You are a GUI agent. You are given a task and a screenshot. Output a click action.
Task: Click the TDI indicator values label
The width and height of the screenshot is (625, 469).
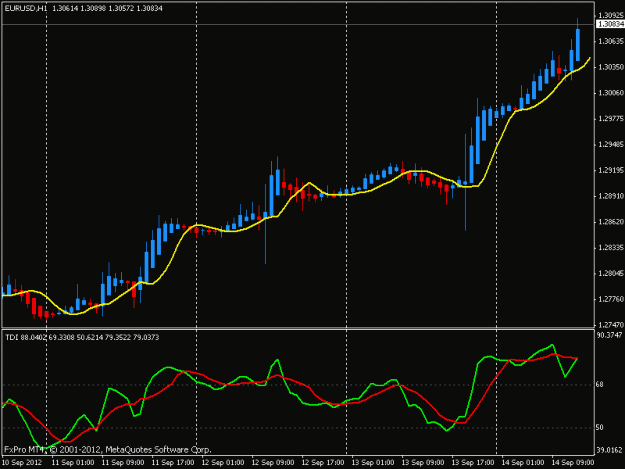82,338
